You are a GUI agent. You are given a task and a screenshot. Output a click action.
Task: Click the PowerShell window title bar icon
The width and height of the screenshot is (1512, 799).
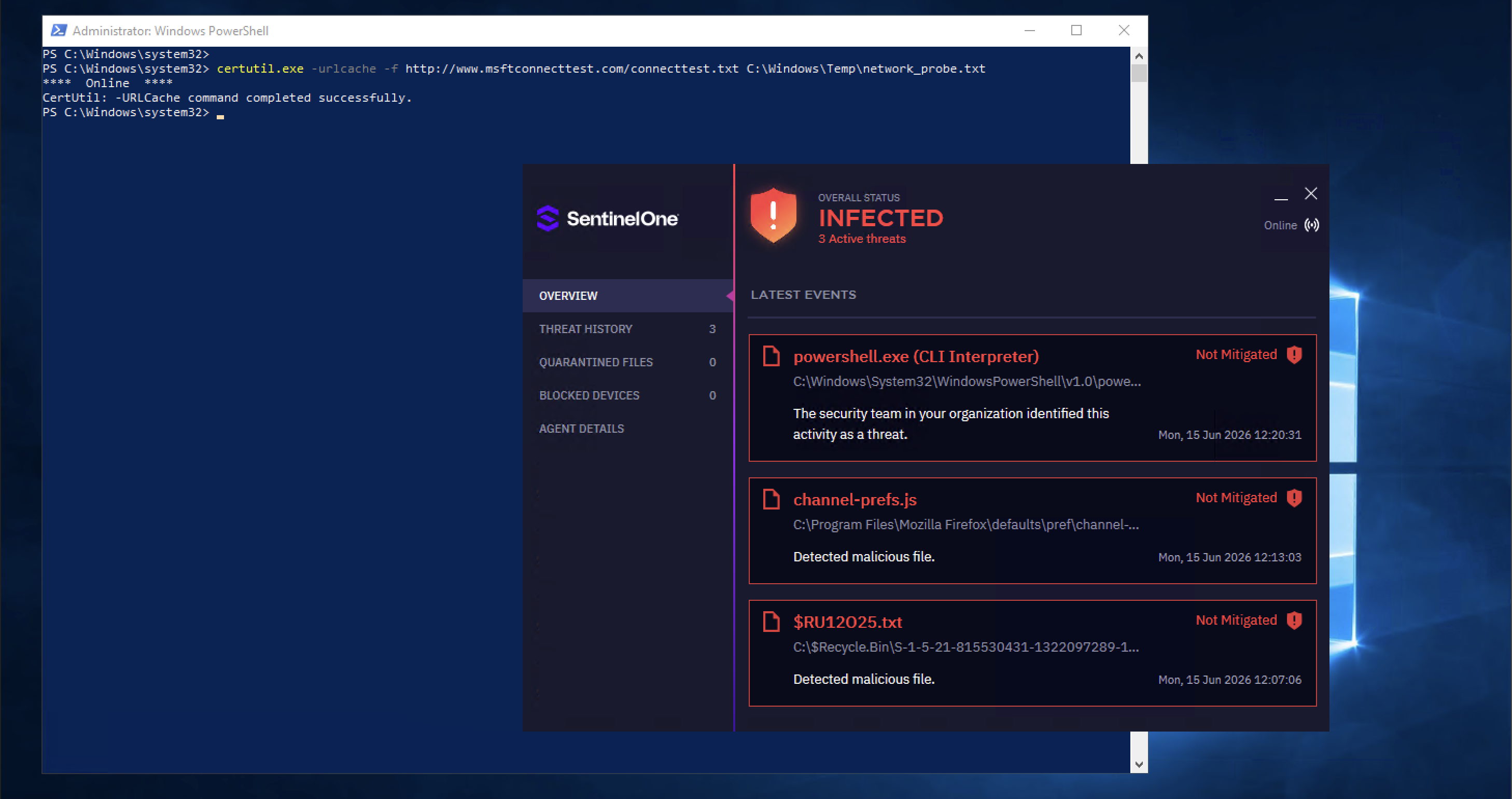coord(59,31)
